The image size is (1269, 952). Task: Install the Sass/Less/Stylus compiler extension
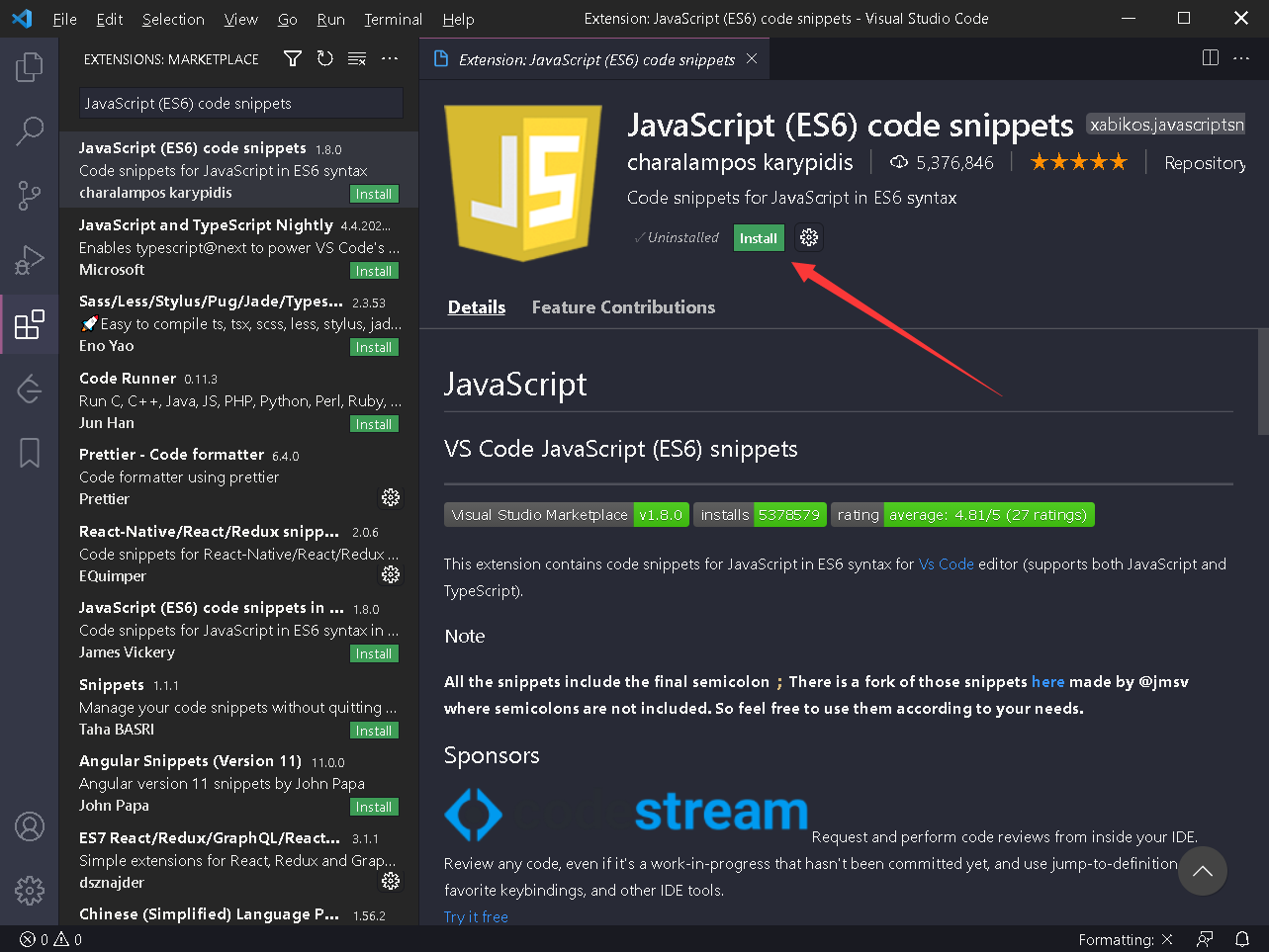[374, 347]
